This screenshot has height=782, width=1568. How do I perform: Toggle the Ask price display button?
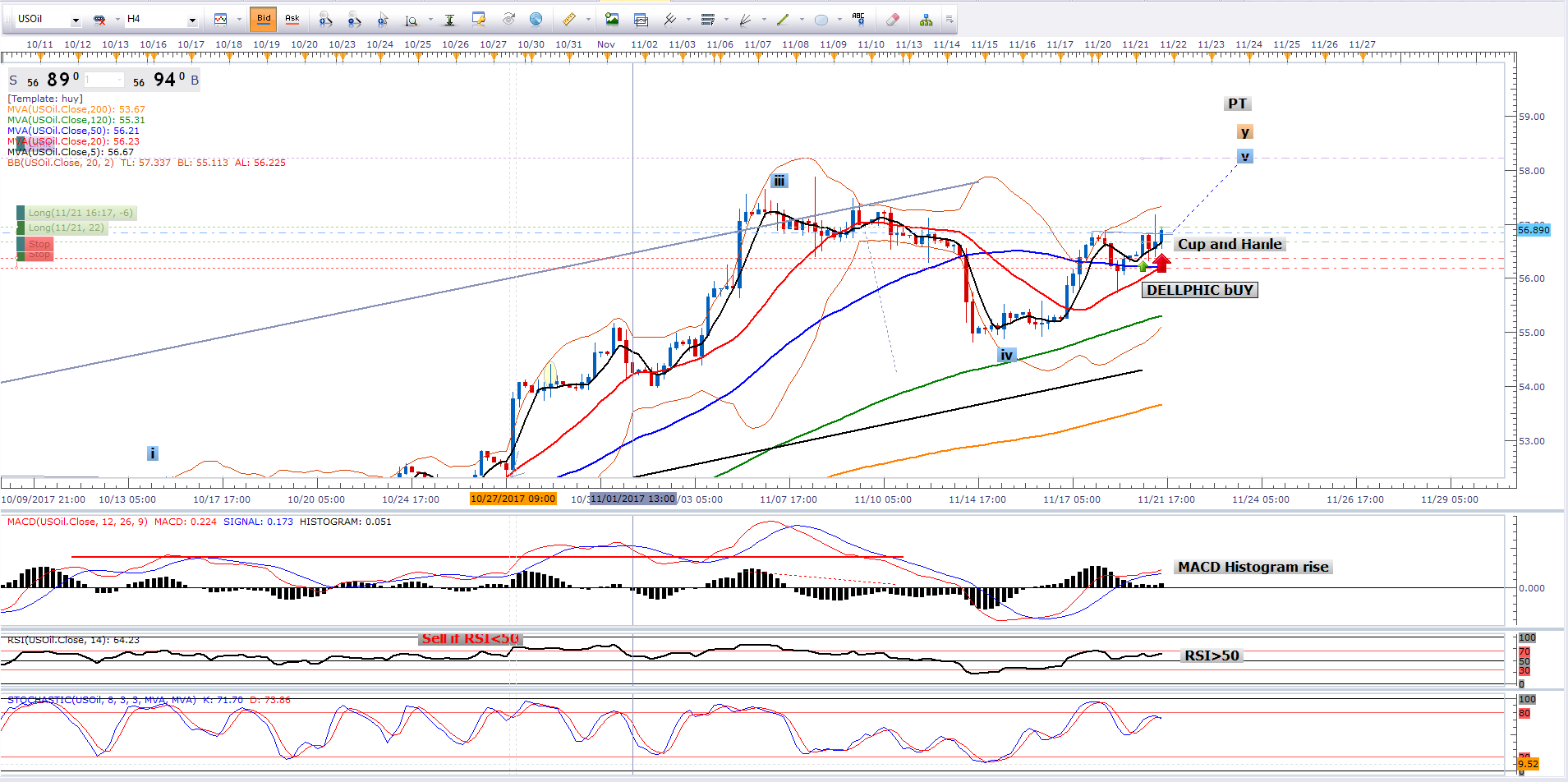tap(292, 19)
